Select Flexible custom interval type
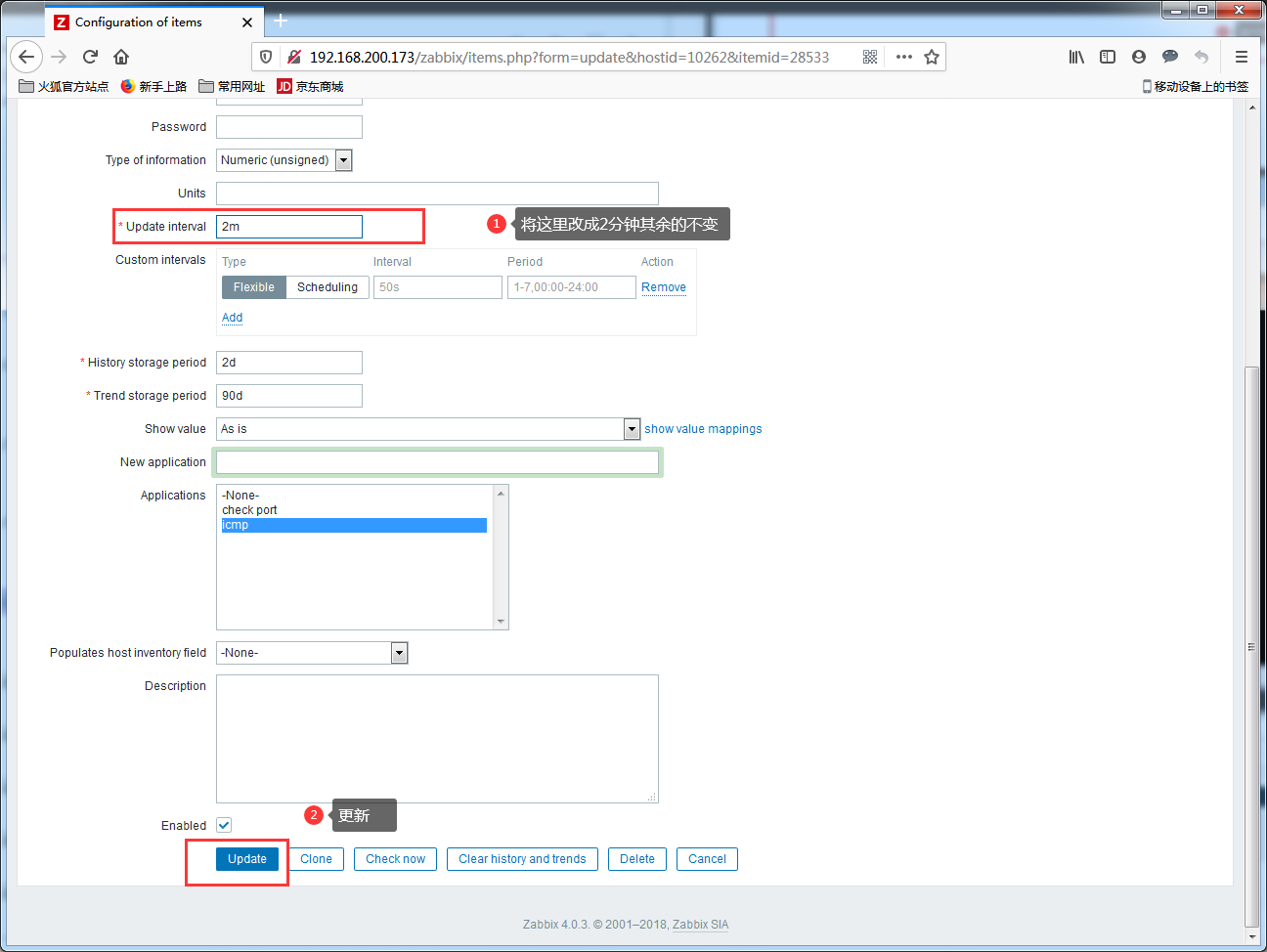Image resolution: width=1267 pixels, height=952 pixels. (x=254, y=287)
